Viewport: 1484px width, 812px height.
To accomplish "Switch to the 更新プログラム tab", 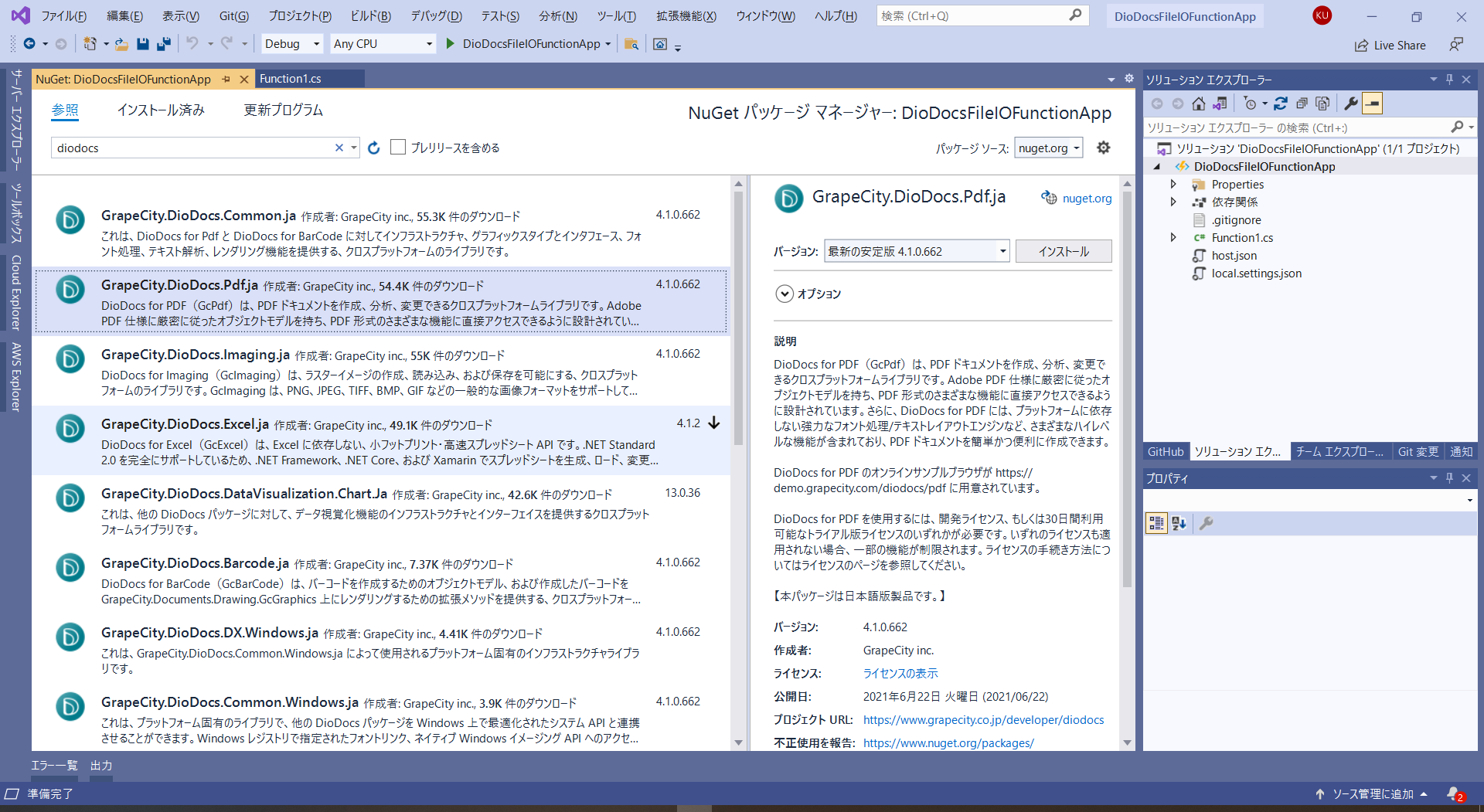I will [x=283, y=110].
